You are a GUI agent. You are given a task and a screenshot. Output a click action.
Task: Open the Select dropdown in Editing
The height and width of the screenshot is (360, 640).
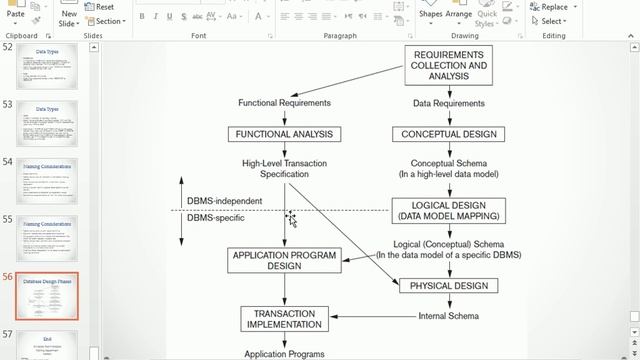tap(549, 21)
